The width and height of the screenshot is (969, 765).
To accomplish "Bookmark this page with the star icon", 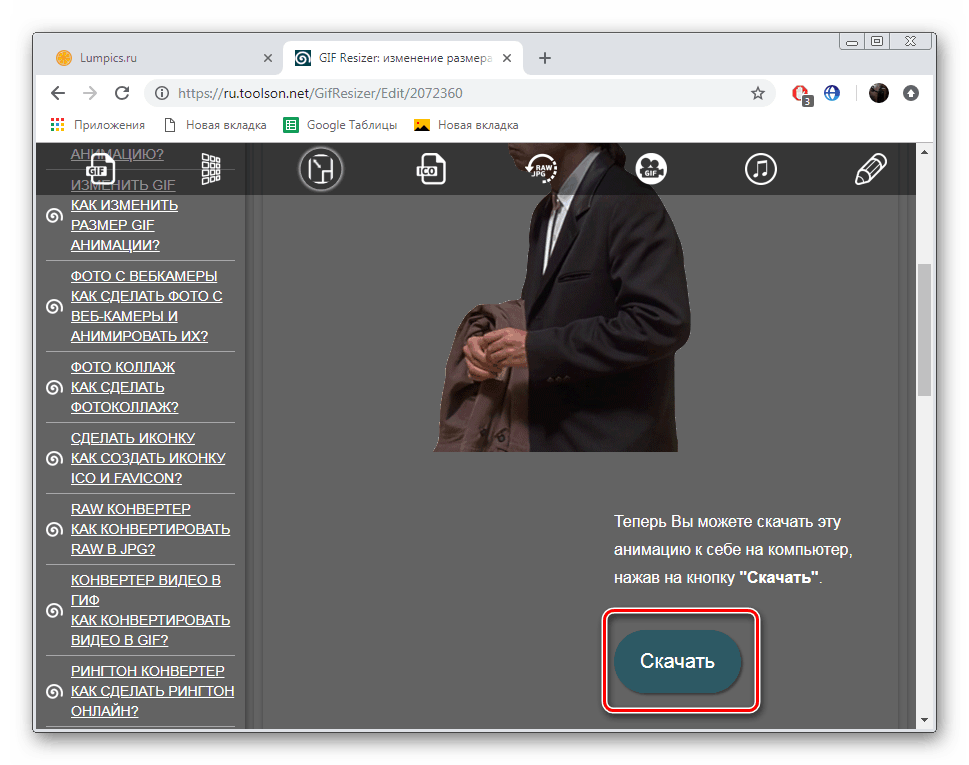I will pos(758,93).
